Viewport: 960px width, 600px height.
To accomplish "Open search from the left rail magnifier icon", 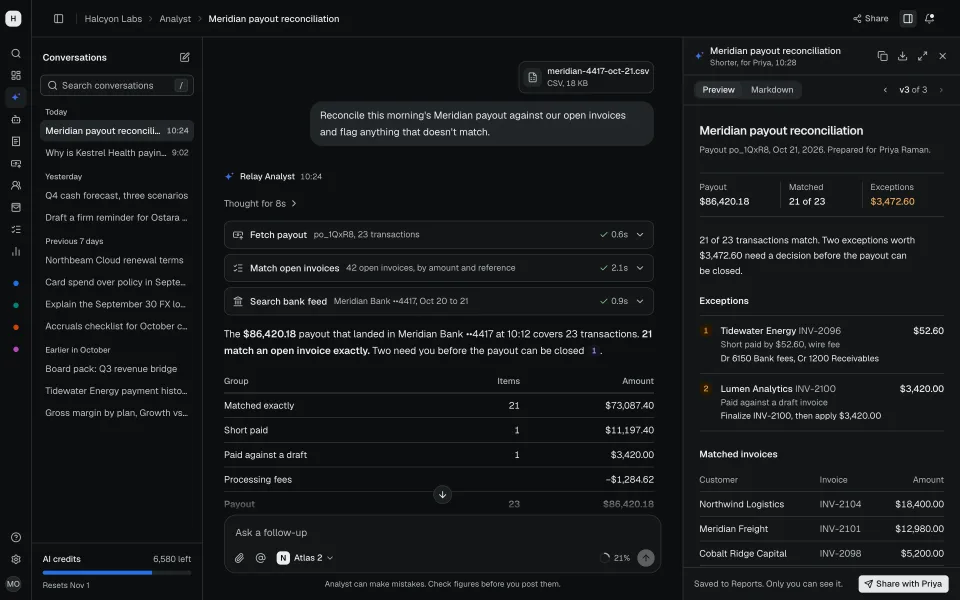I will 16,53.
